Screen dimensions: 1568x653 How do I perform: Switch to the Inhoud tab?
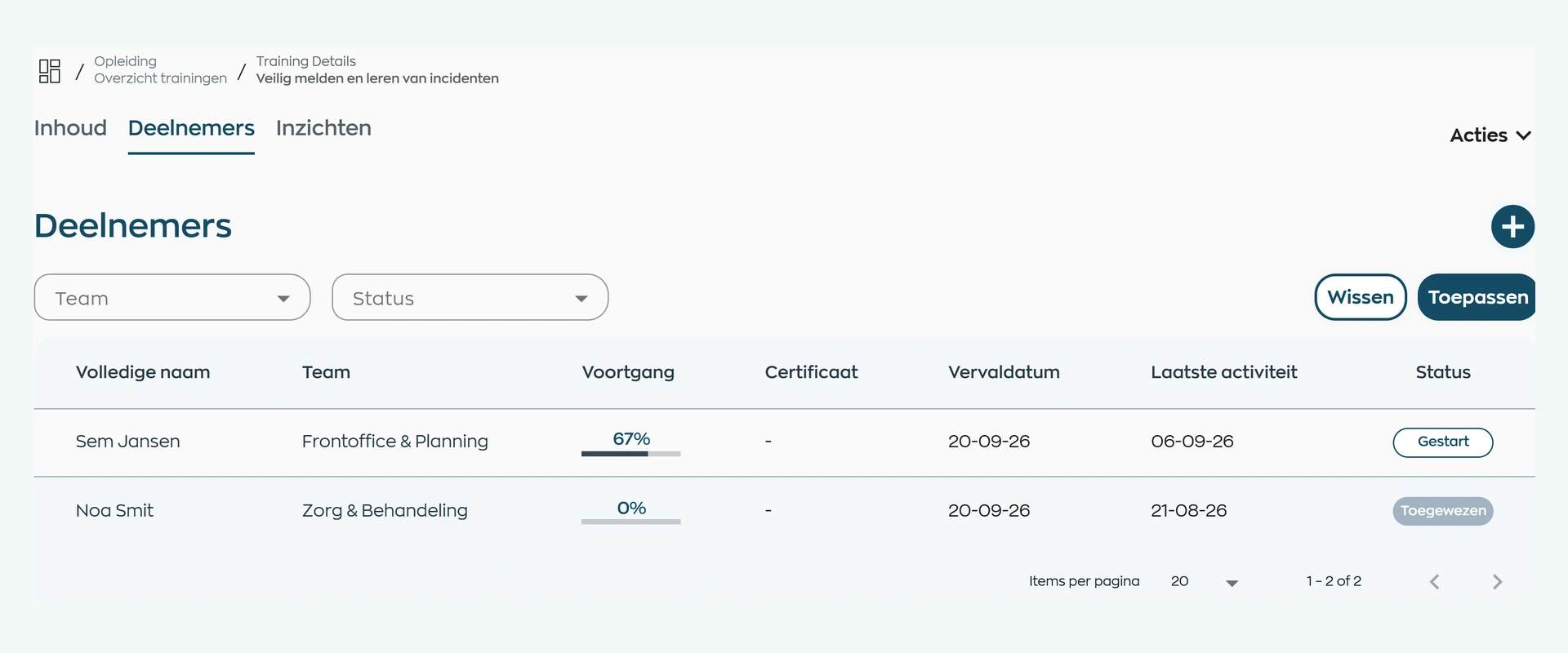pyautogui.click(x=70, y=128)
